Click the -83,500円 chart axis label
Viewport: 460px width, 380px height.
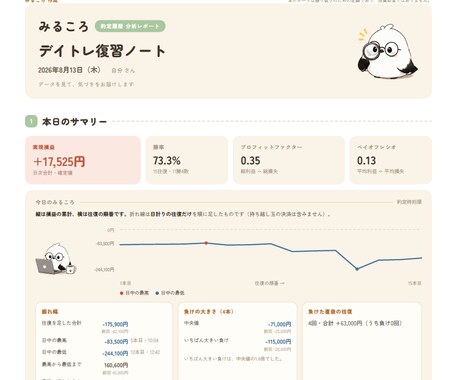tap(105, 244)
